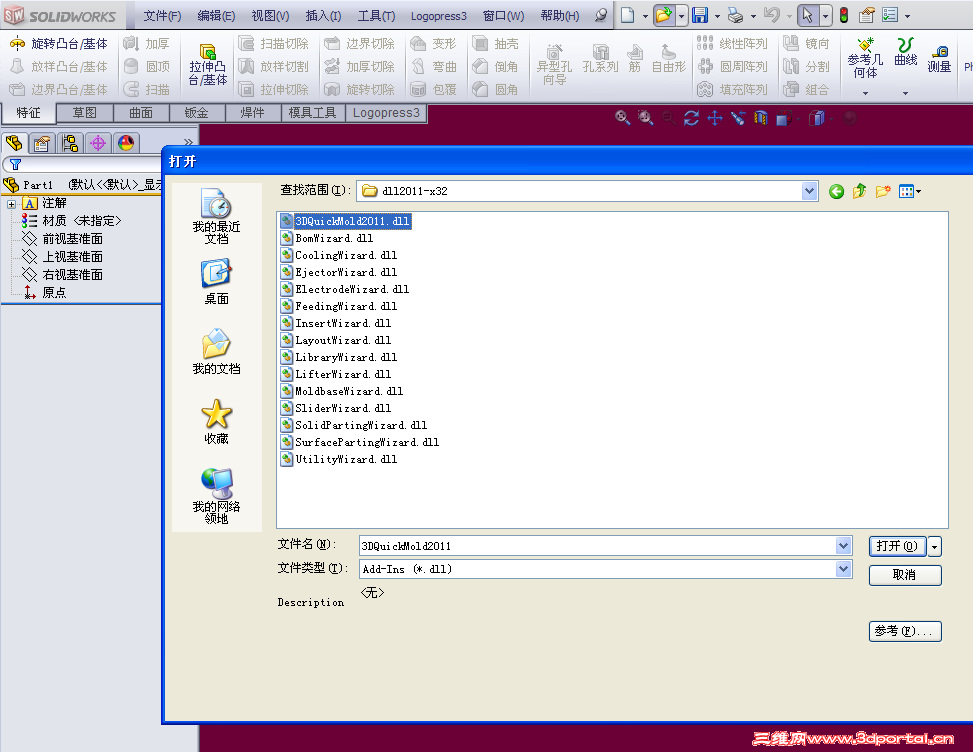The height and width of the screenshot is (752, 973).
Task: Open the File type (文件类型) dropdown arrow
Action: 843,569
